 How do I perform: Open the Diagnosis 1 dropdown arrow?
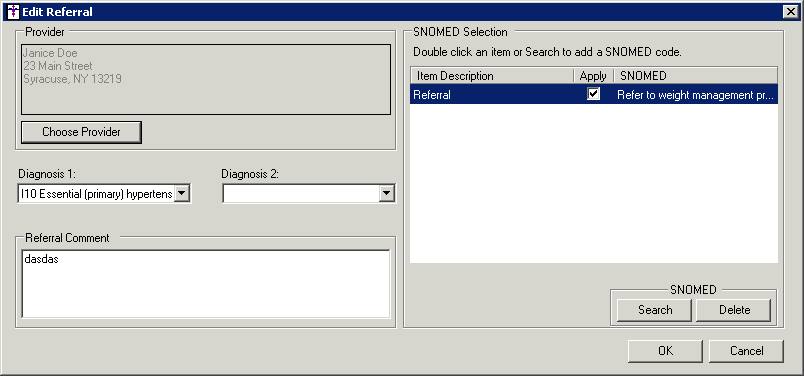point(183,193)
